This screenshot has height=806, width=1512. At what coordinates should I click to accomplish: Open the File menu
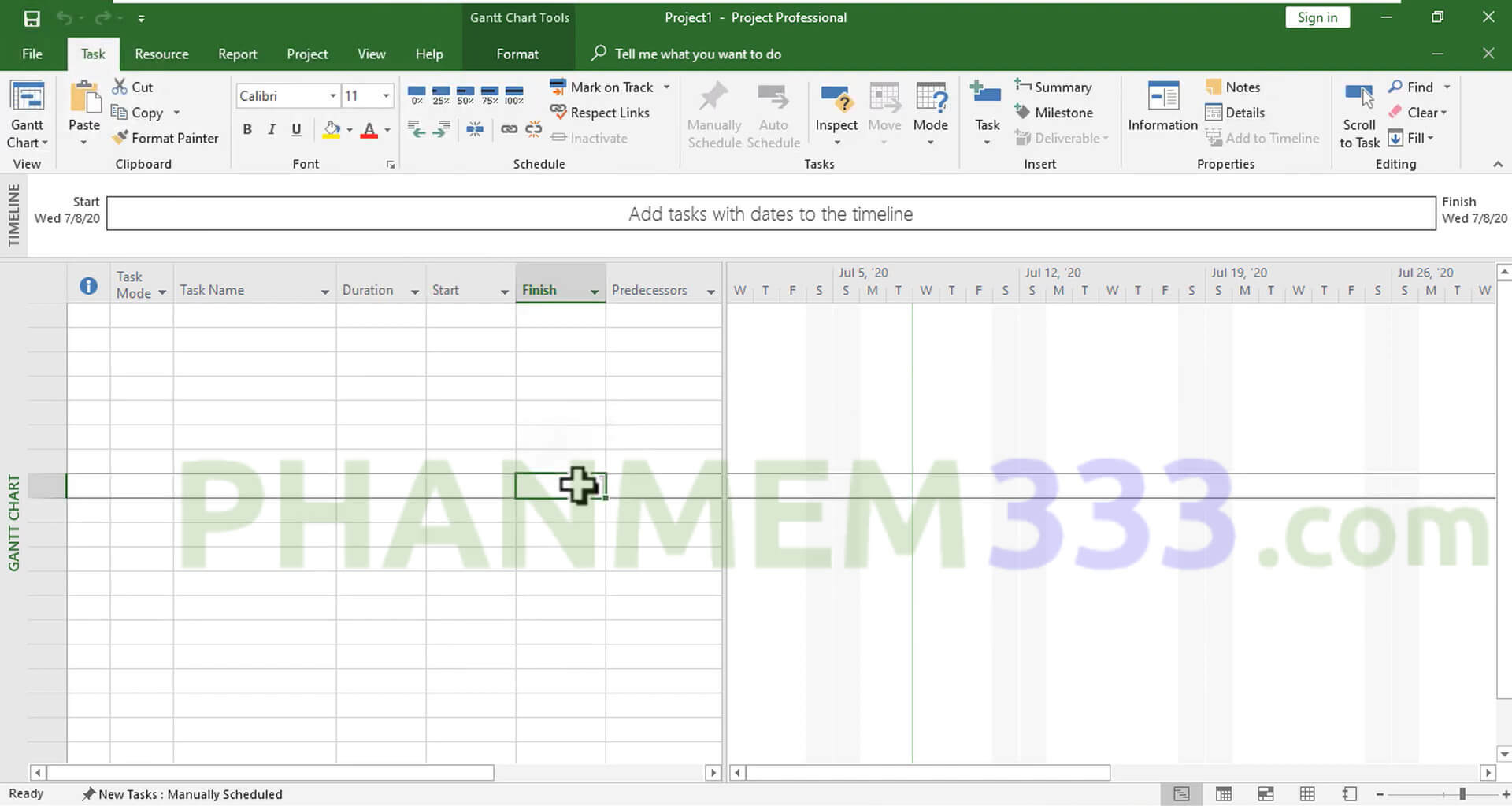pos(32,54)
